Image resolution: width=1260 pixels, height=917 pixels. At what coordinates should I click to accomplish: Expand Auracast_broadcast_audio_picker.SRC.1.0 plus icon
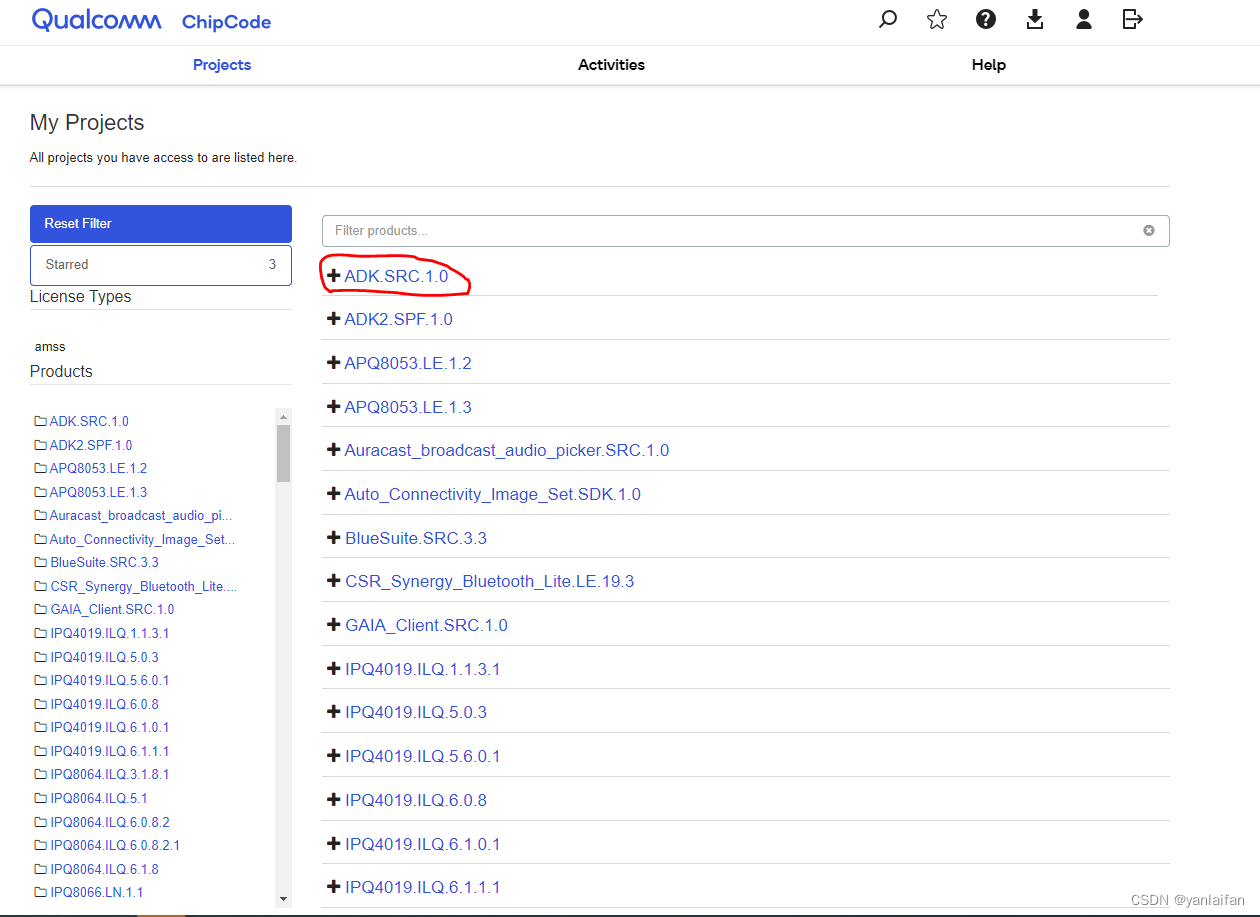click(x=334, y=450)
